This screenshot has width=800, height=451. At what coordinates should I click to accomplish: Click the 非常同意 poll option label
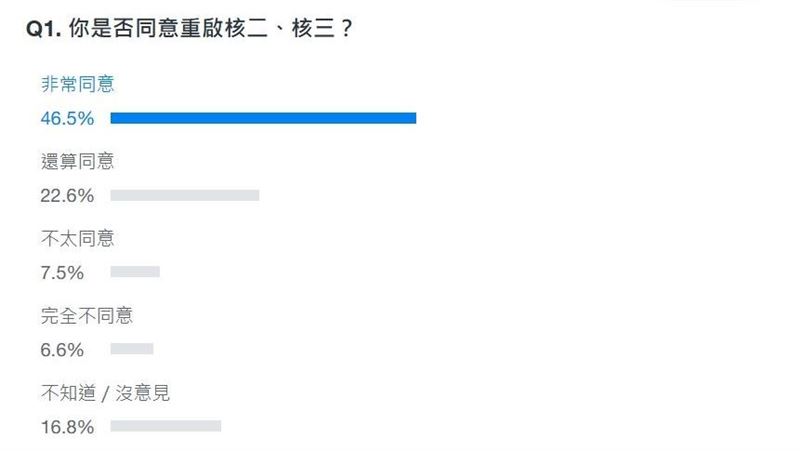pyautogui.click(x=70, y=84)
